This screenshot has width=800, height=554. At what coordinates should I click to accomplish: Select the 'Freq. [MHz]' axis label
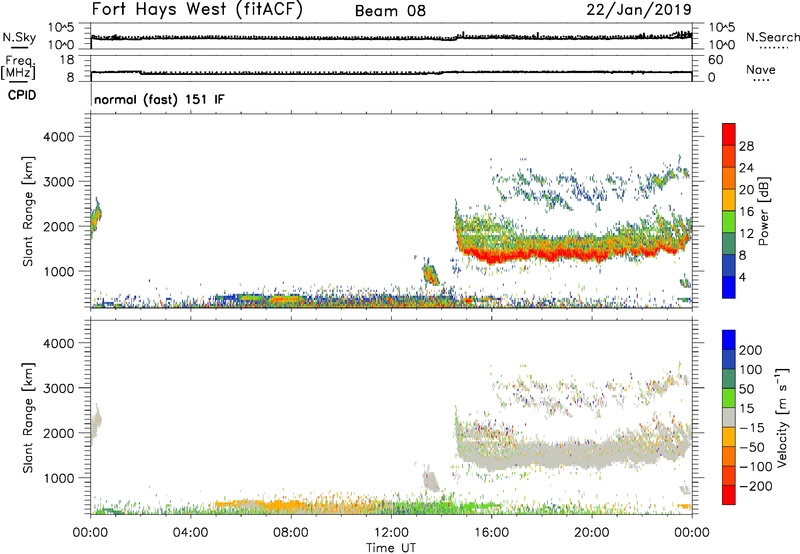point(19,67)
